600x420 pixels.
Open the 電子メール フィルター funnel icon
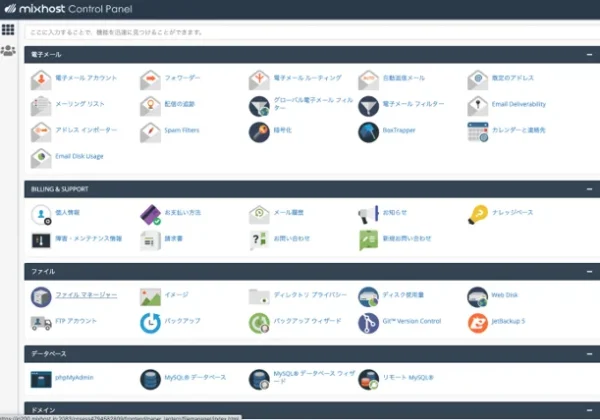pyautogui.click(x=368, y=106)
